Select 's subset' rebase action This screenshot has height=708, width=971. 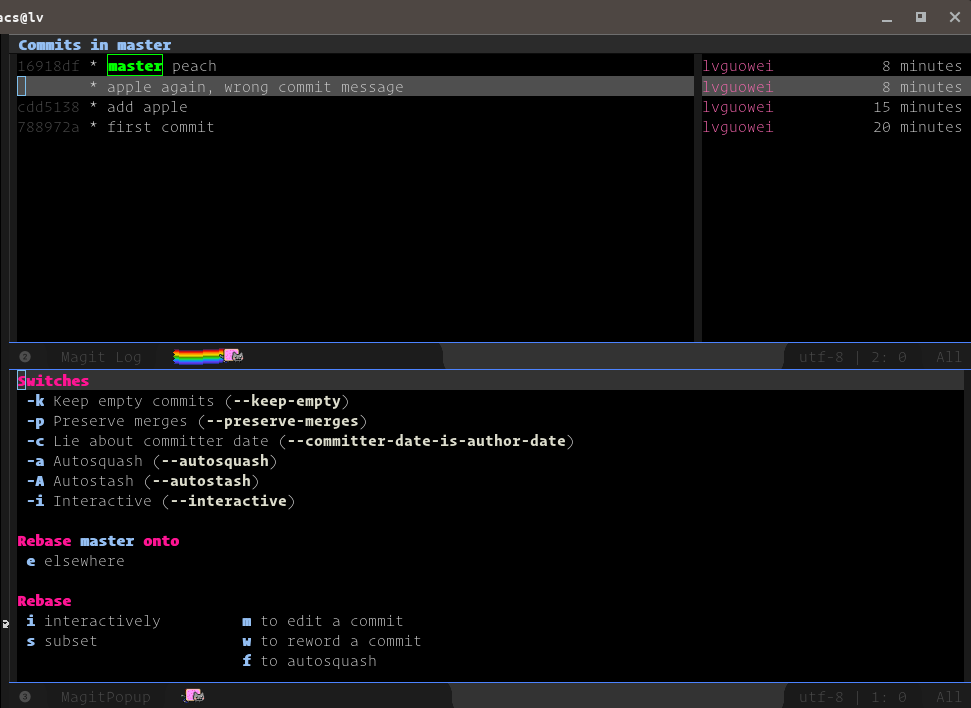tap(62, 641)
